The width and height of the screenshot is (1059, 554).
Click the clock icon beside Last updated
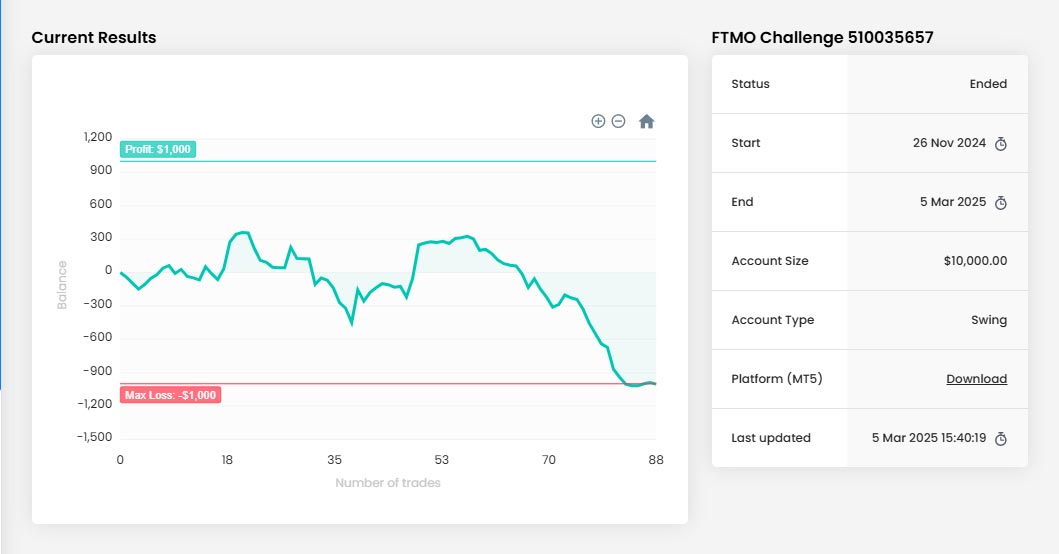click(x=1001, y=438)
